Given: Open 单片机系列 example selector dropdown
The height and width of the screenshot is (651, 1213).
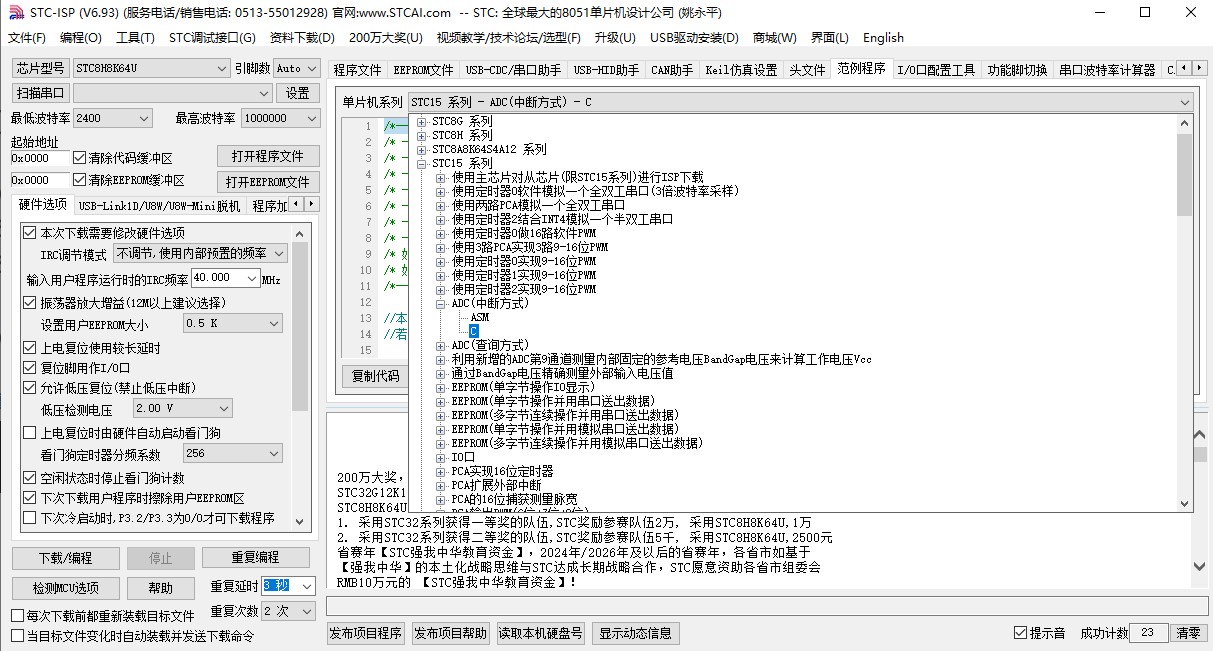Looking at the screenshot, I should pyautogui.click(x=800, y=102).
